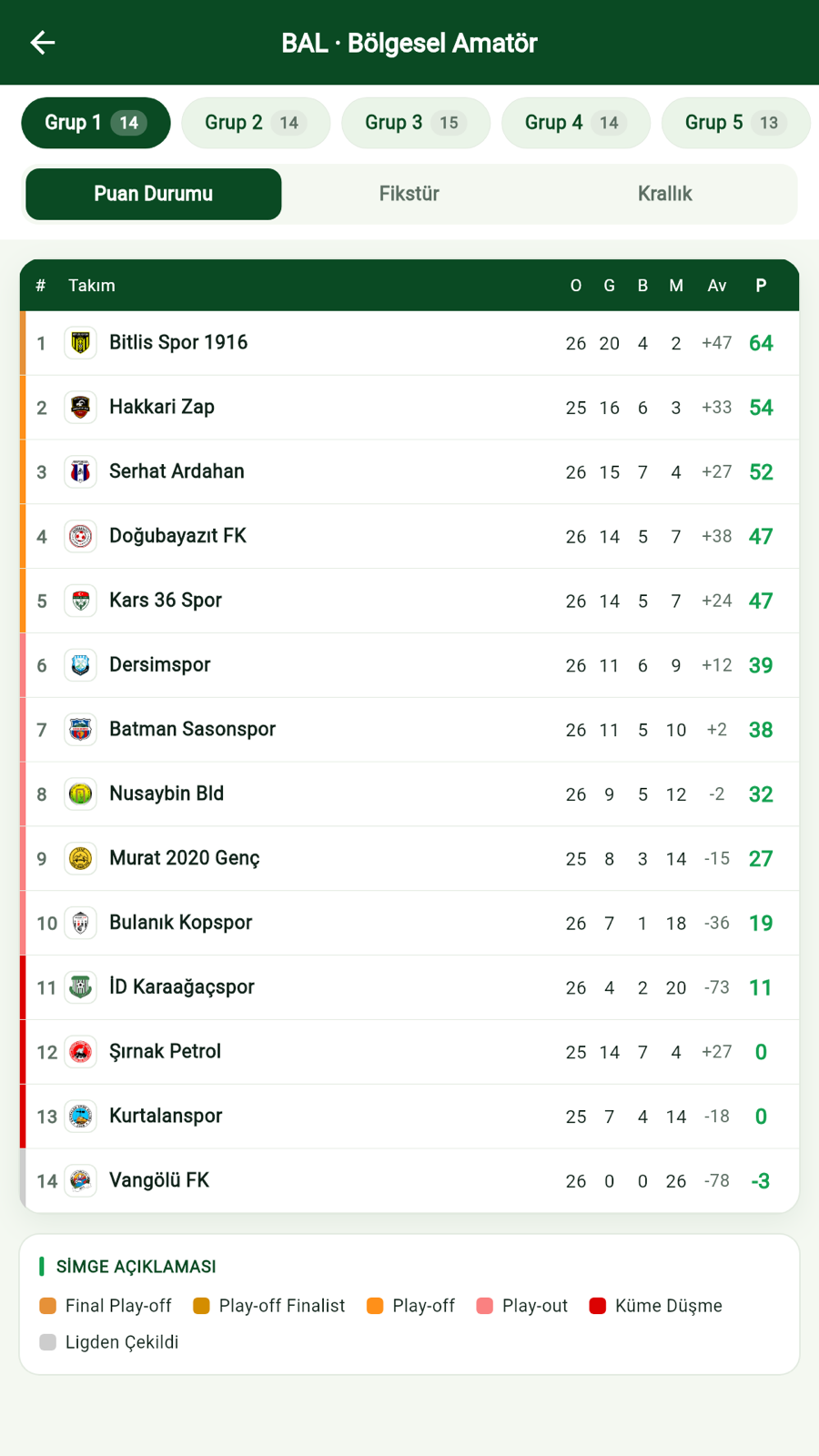This screenshot has width=819, height=1456.
Task: Tap the Küme Düşme red legend swatch
Action: 598,1306
